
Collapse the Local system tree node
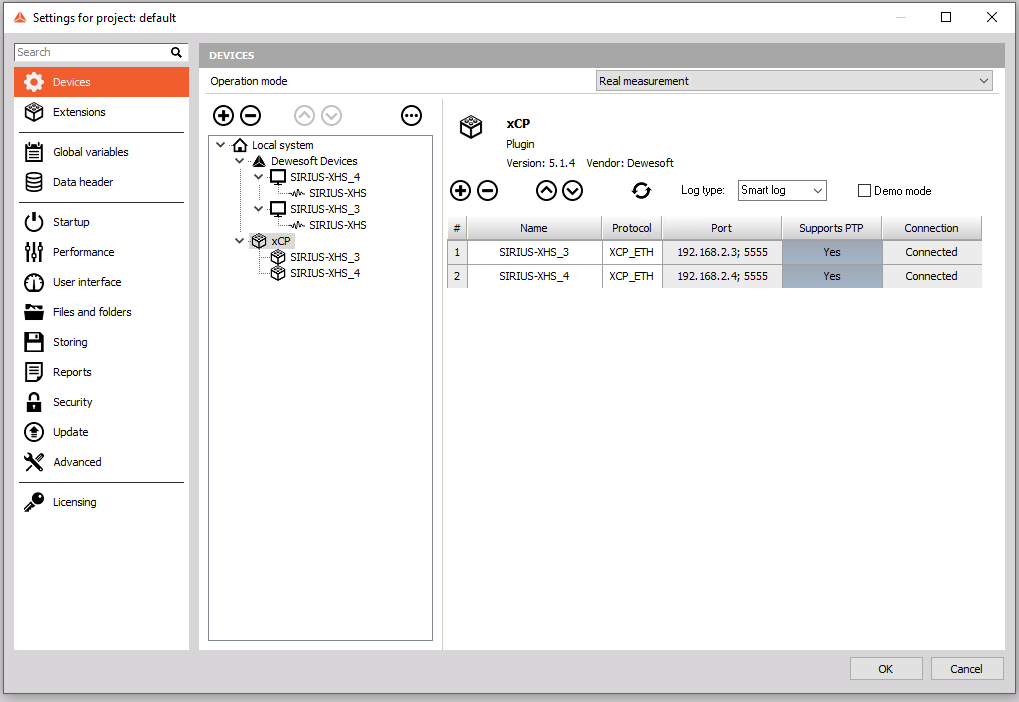pos(220,145)
